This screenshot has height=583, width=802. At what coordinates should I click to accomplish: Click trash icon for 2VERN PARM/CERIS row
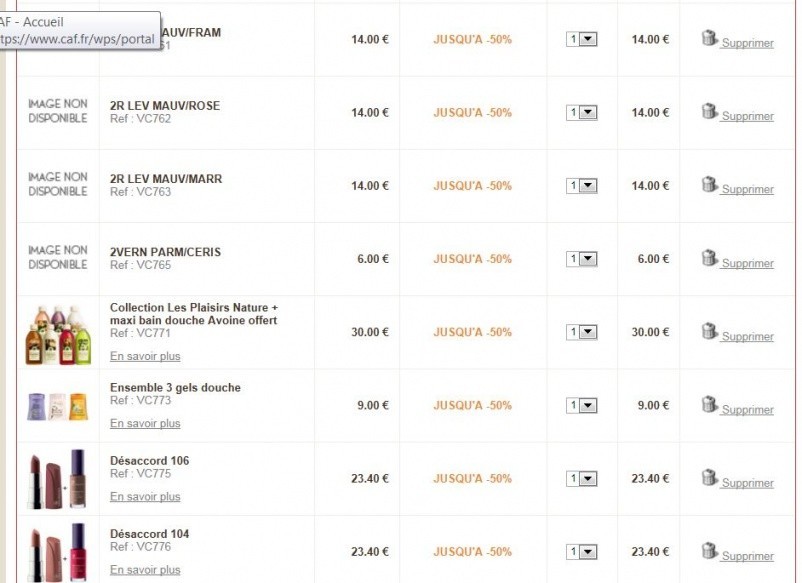[x=709, y=258]
